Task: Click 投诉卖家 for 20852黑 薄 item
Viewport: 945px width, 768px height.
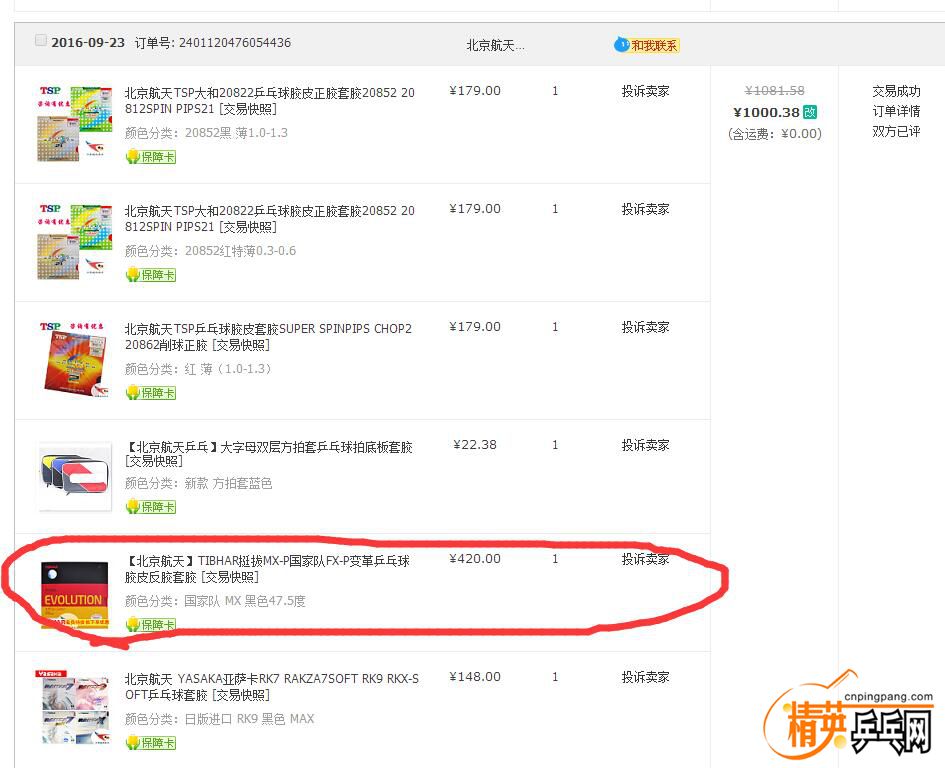Action: (645, 91)
